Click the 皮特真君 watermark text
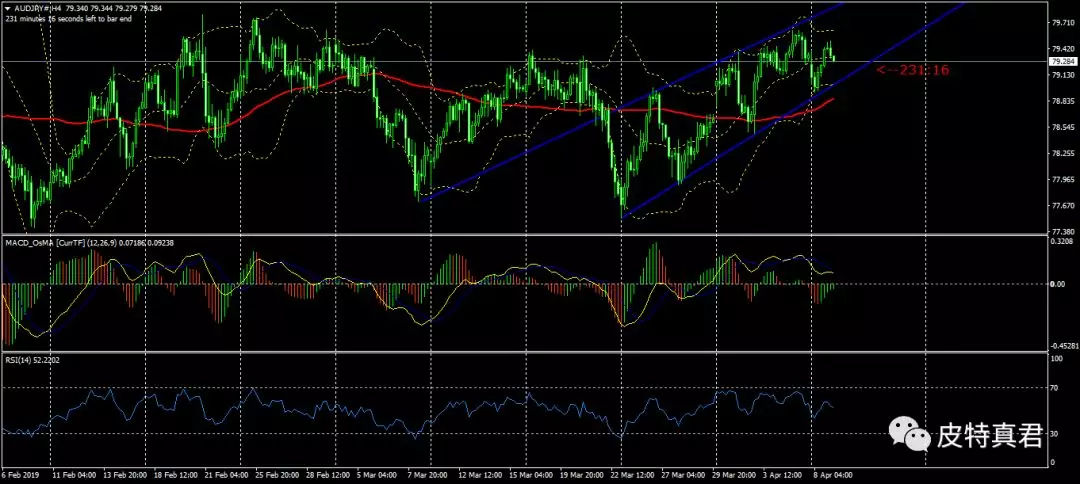This screenshot has width=1080, height=484. (x=989, y=437)
